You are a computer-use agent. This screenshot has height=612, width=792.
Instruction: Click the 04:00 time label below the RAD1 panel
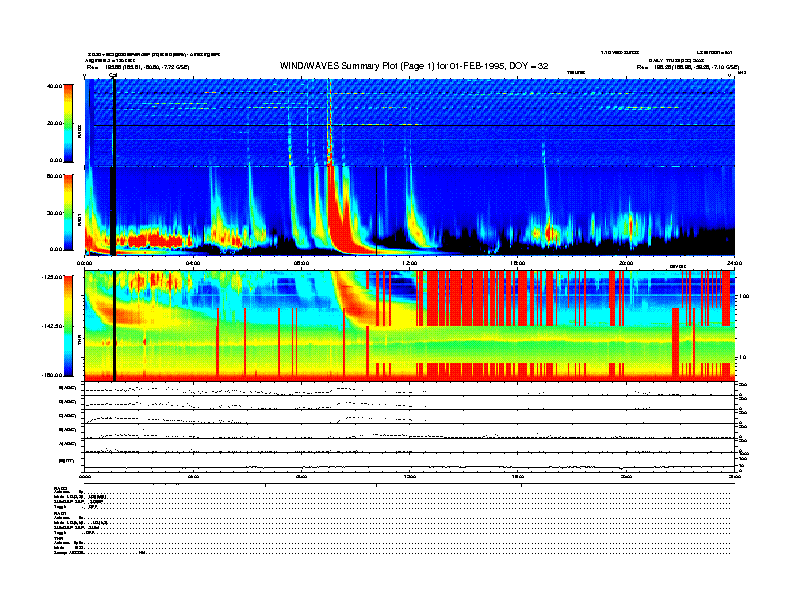tap(193, 263)
